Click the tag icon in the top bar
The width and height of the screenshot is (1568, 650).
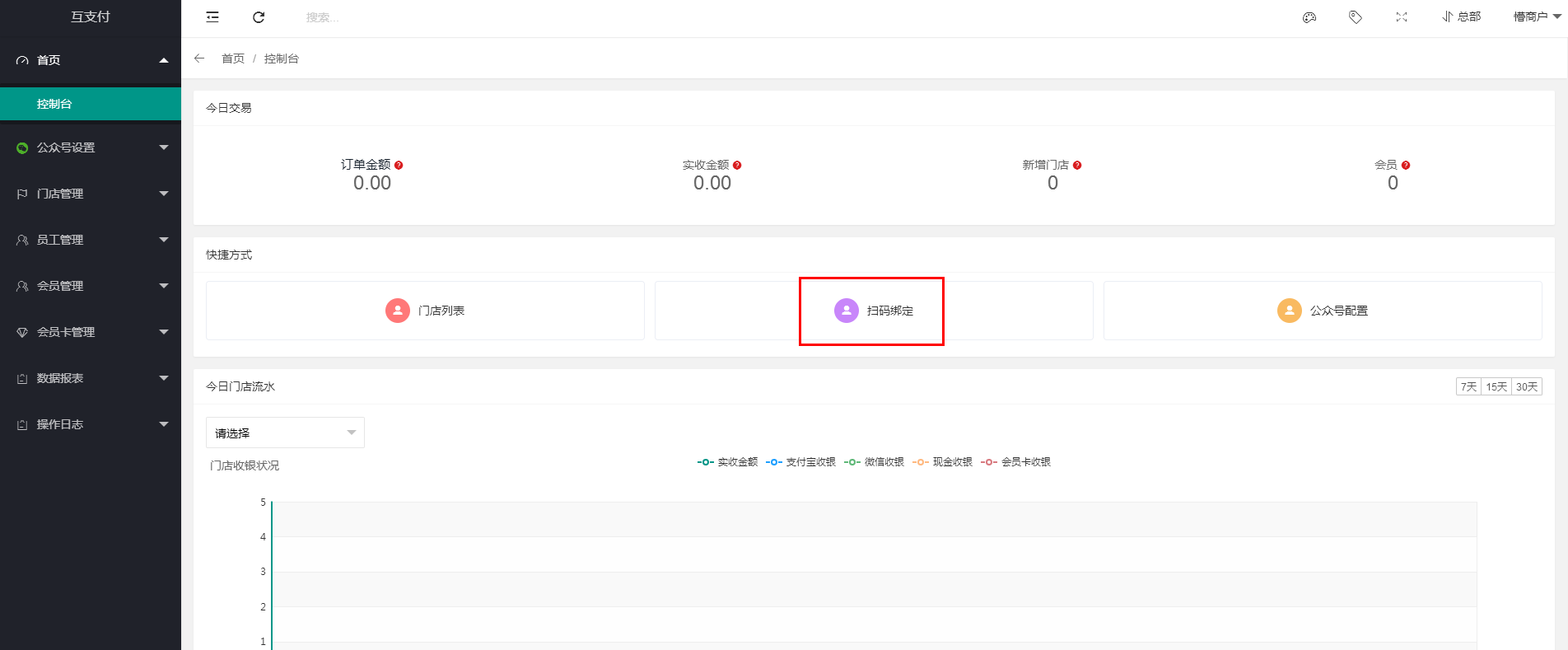(1356, 17)
